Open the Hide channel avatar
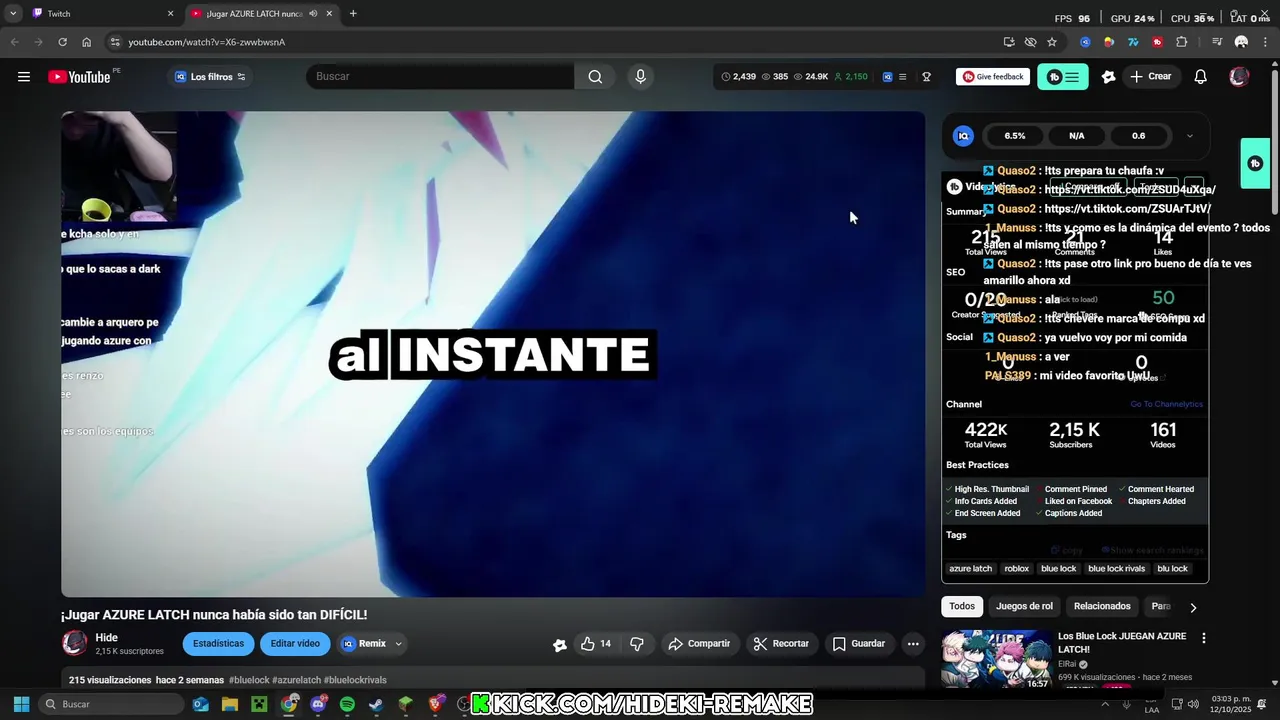 pyautogui.click(x=74, y=643)
